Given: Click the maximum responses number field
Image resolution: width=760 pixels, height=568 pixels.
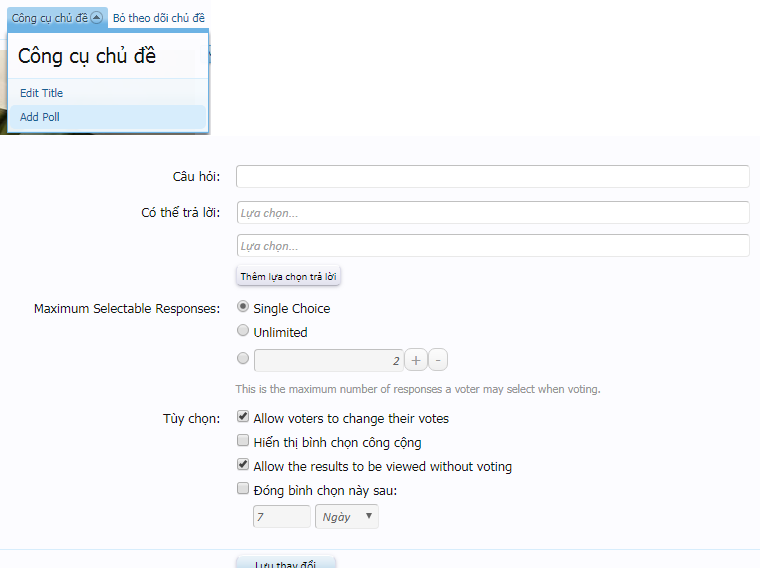Looking at the screenshot, I should (328, 360).
